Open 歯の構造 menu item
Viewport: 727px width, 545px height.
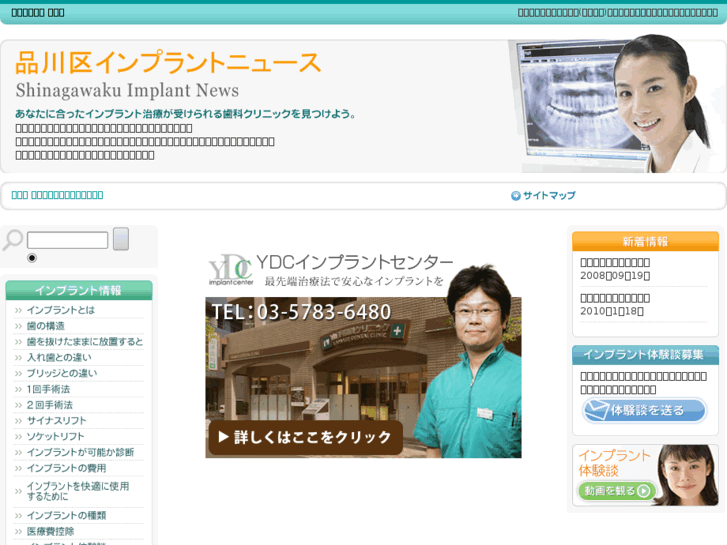pyautogui.click(x=46, y=326)
